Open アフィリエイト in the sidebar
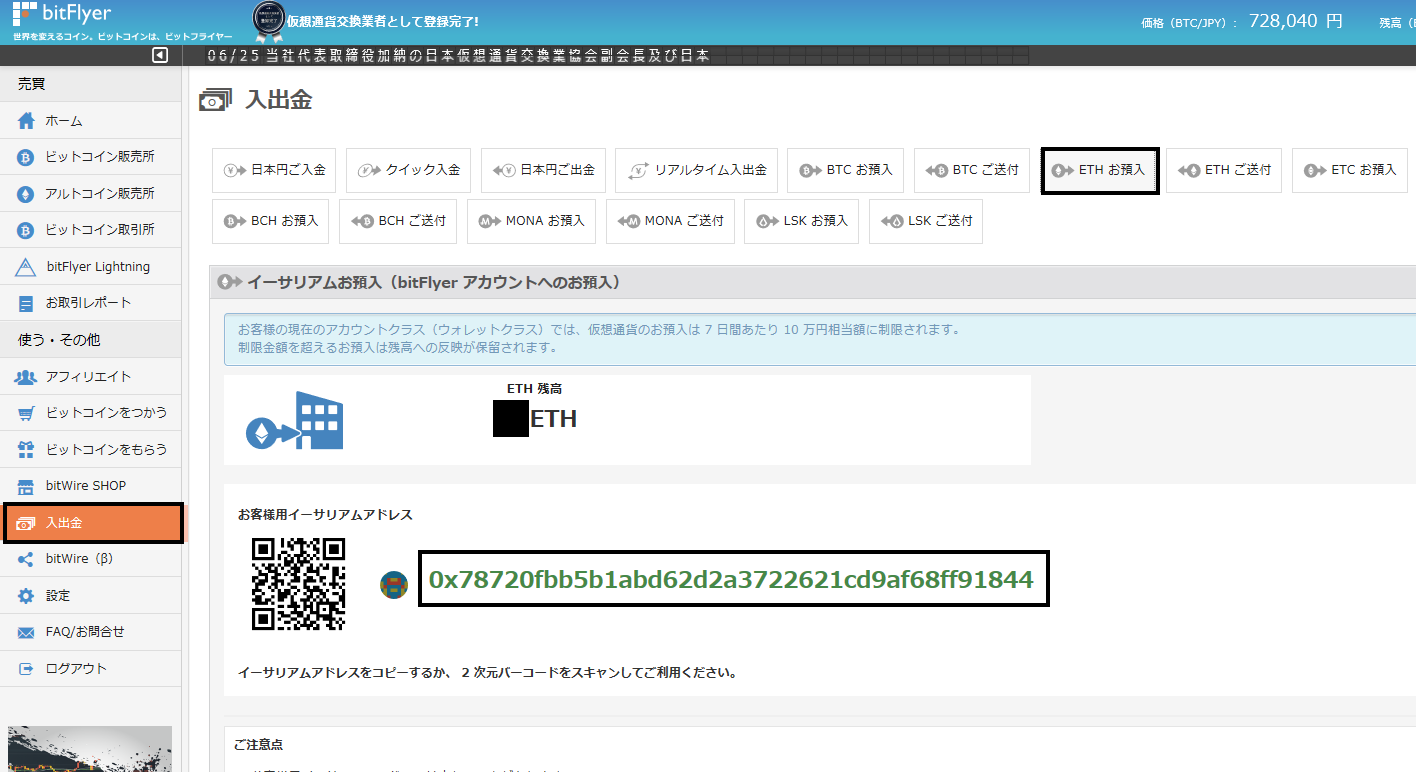This screenshot has width=1416, height=772. click(x=91, y=376)
